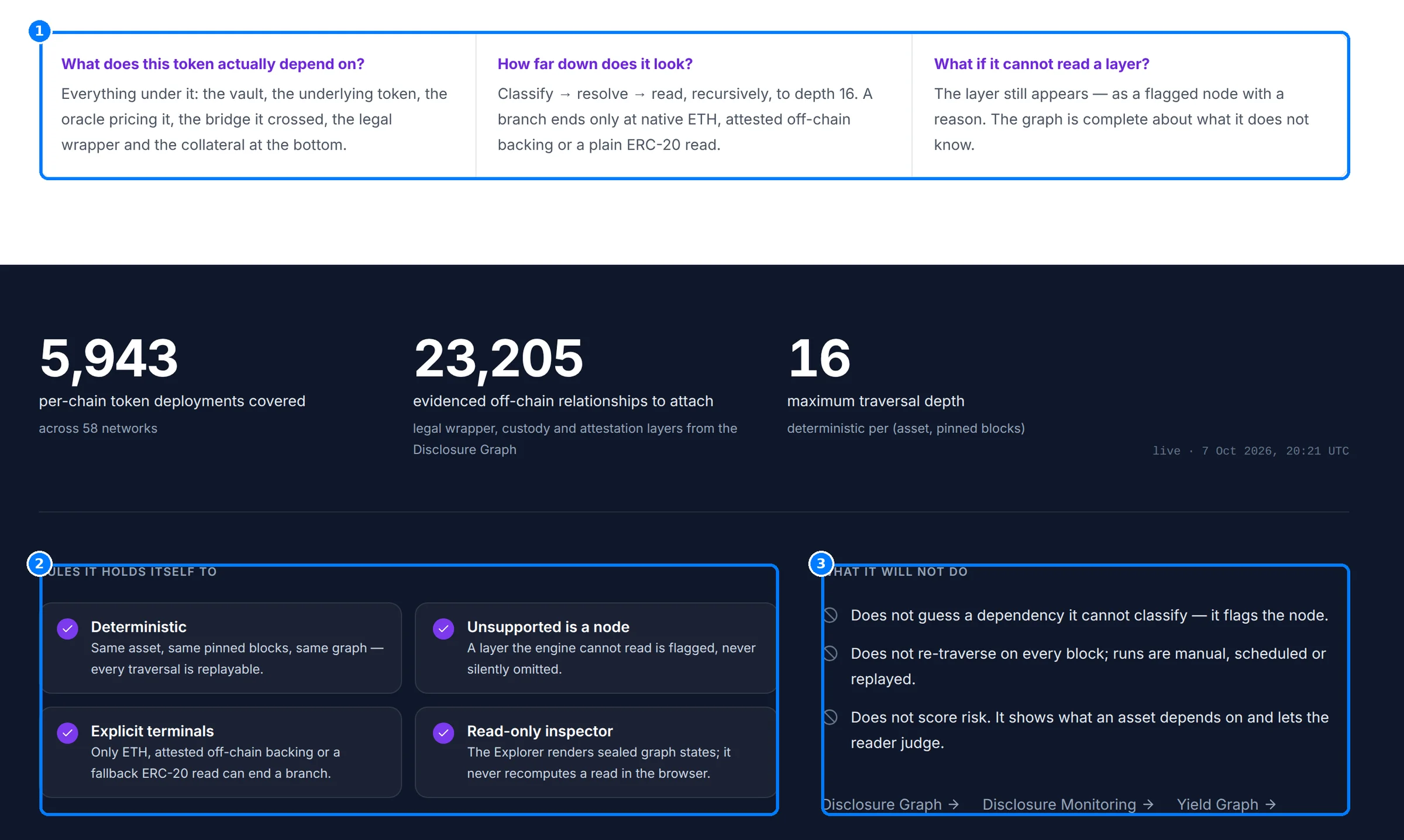Click the Read-only inspector checkmark icon

tap(443, 733)
